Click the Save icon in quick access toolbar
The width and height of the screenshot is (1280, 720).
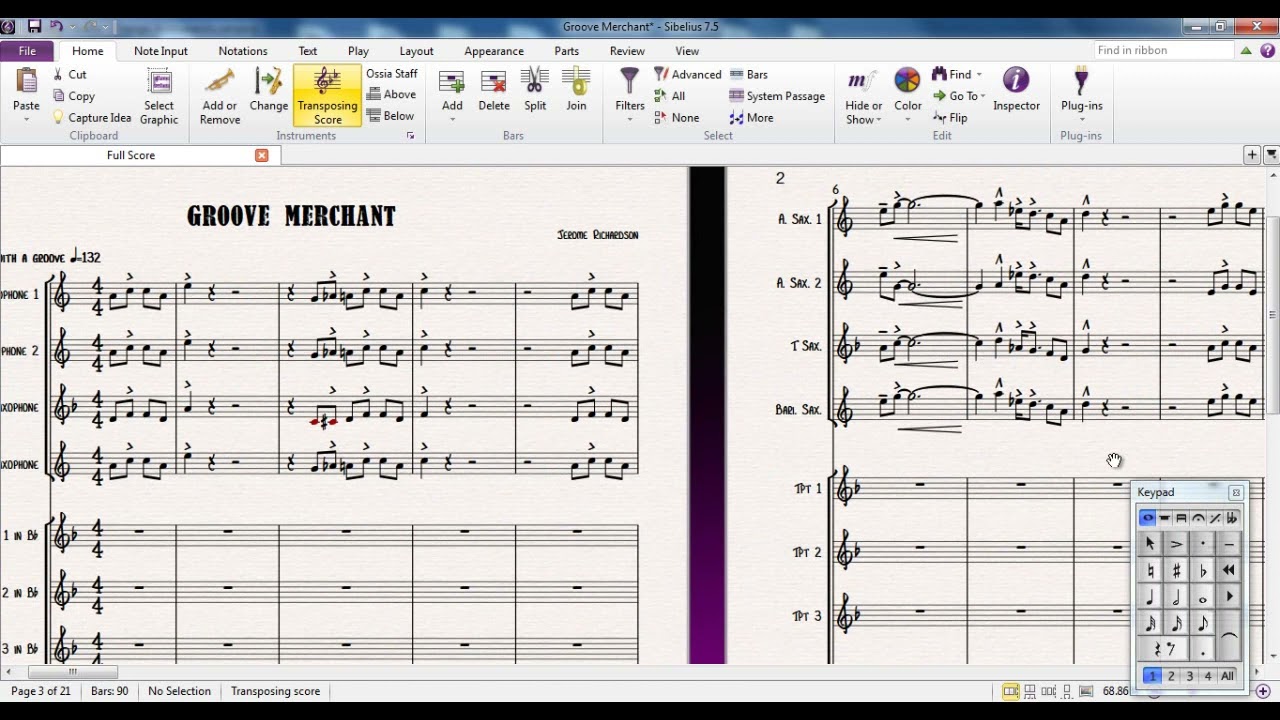[x=34, y=26]
